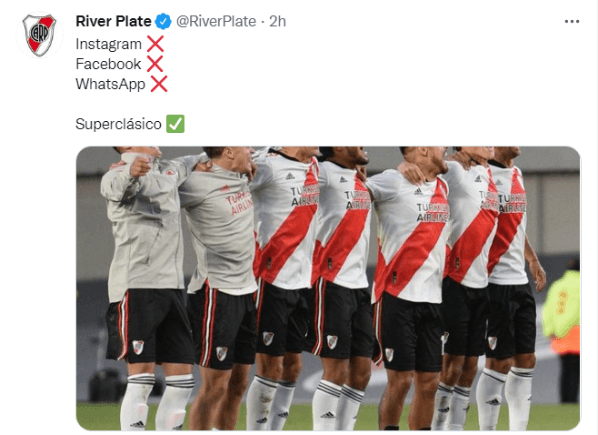Screen dimensions: 598x435
Task: Click Turkish Airlines sponsor on grey jacket
Action: (240, 203)
